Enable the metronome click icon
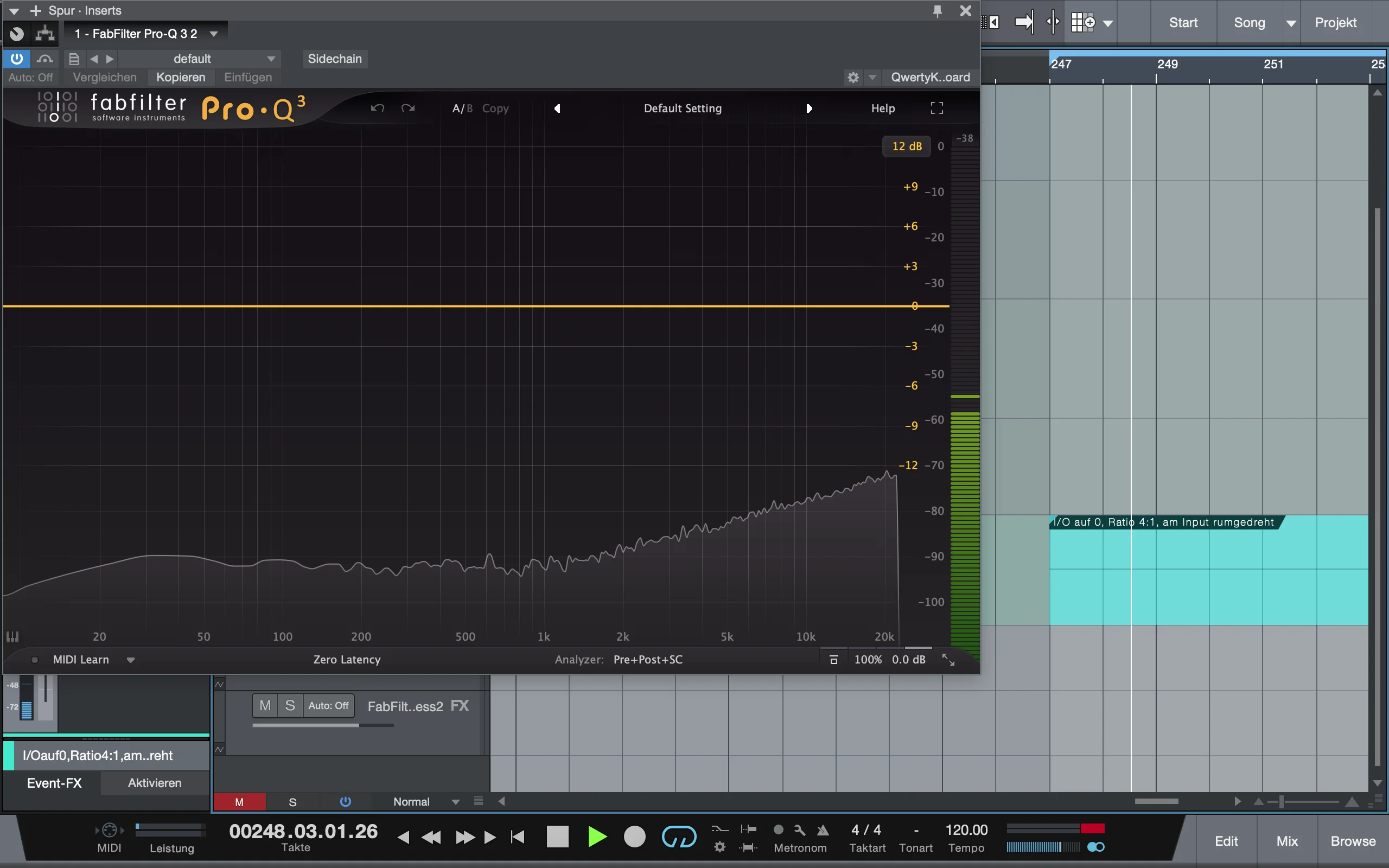The width and height of the screenshot is (1389, 868). 823,830
